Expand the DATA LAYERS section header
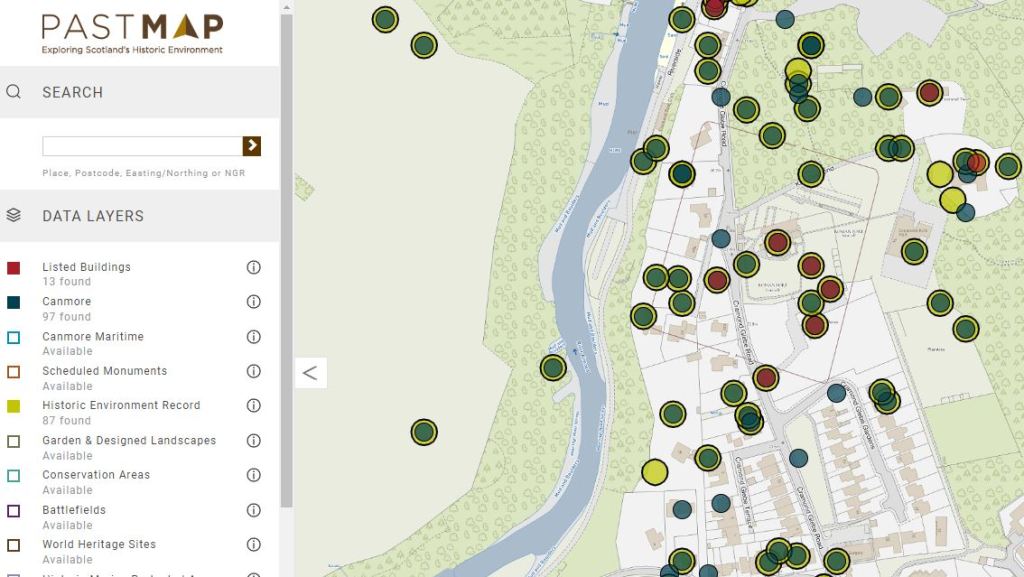The width and height of the screenshot is (1024, 577). [140, 216]
